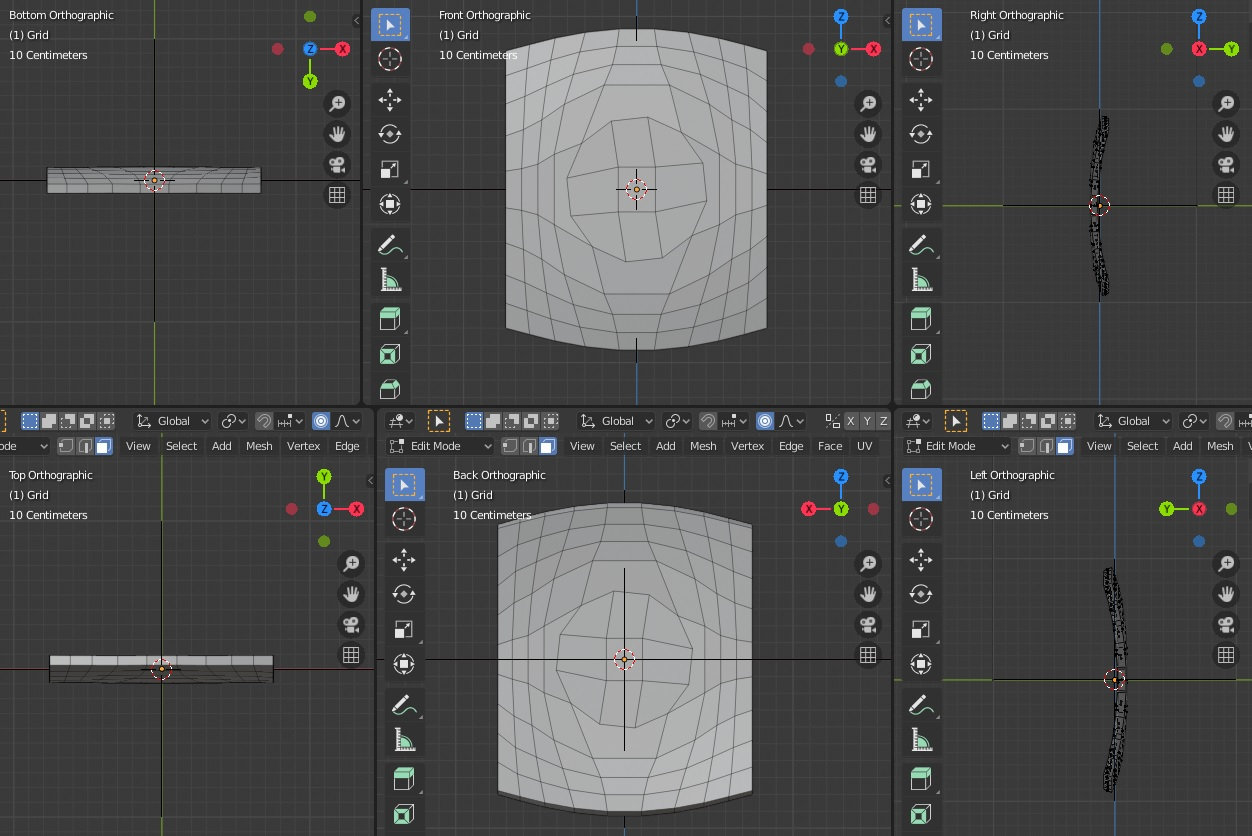The image size is (1252, 836).
Task: Click the Add Cube tool in Right Orthographic viewport
Action: coord(921,319)
